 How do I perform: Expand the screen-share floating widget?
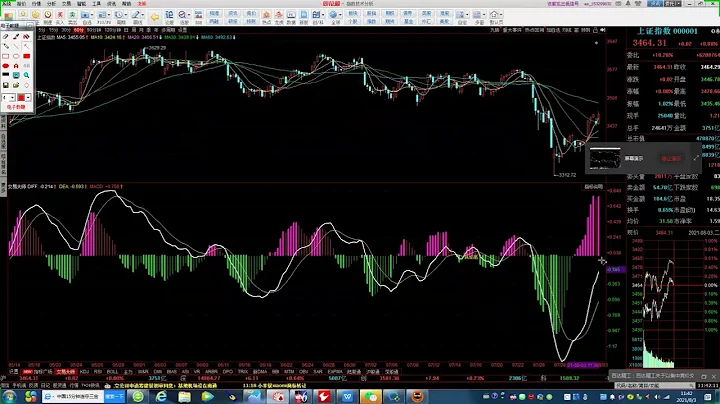coord(696,158)
